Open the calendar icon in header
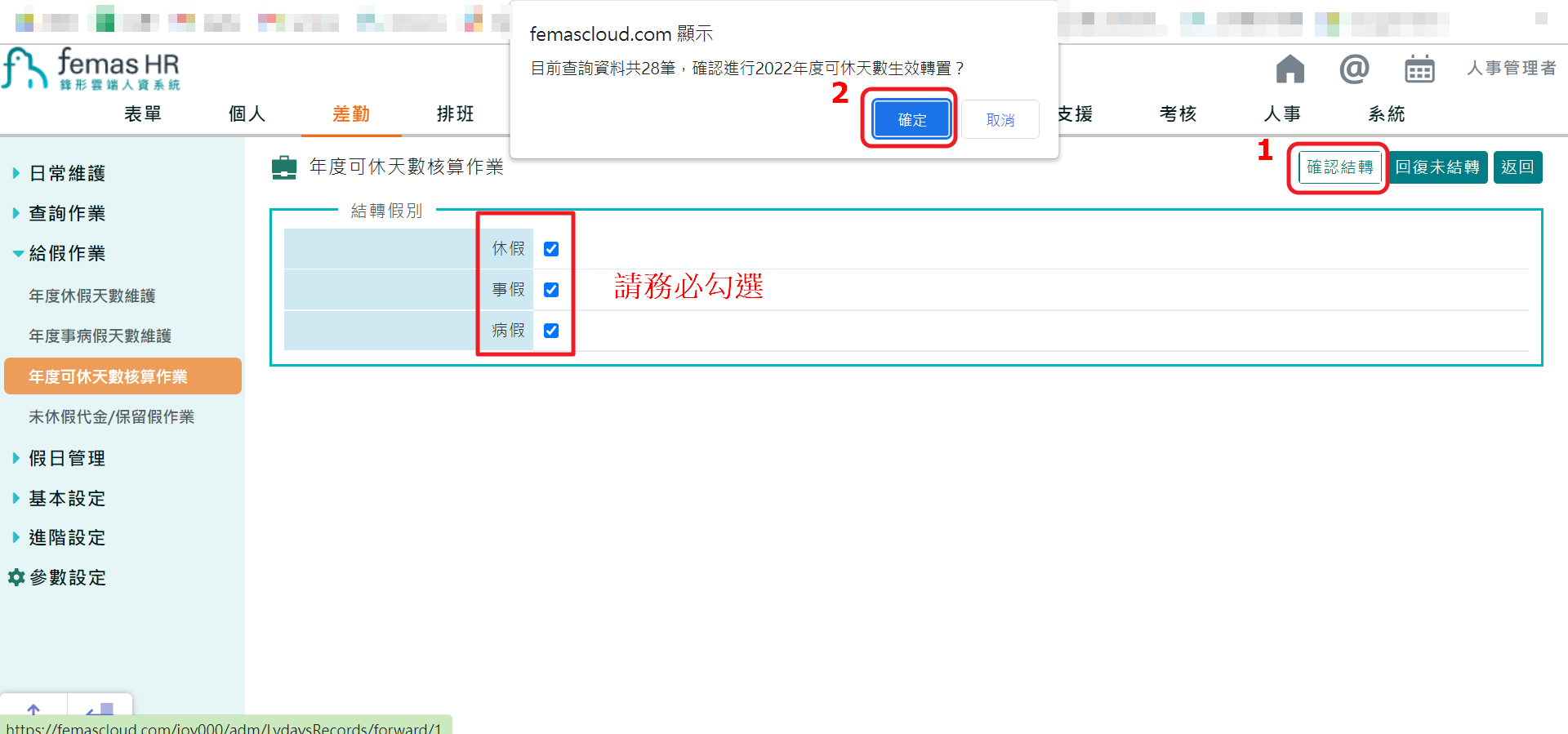The height and width of the screenshot is (734, 1568). pos(1419,69)
